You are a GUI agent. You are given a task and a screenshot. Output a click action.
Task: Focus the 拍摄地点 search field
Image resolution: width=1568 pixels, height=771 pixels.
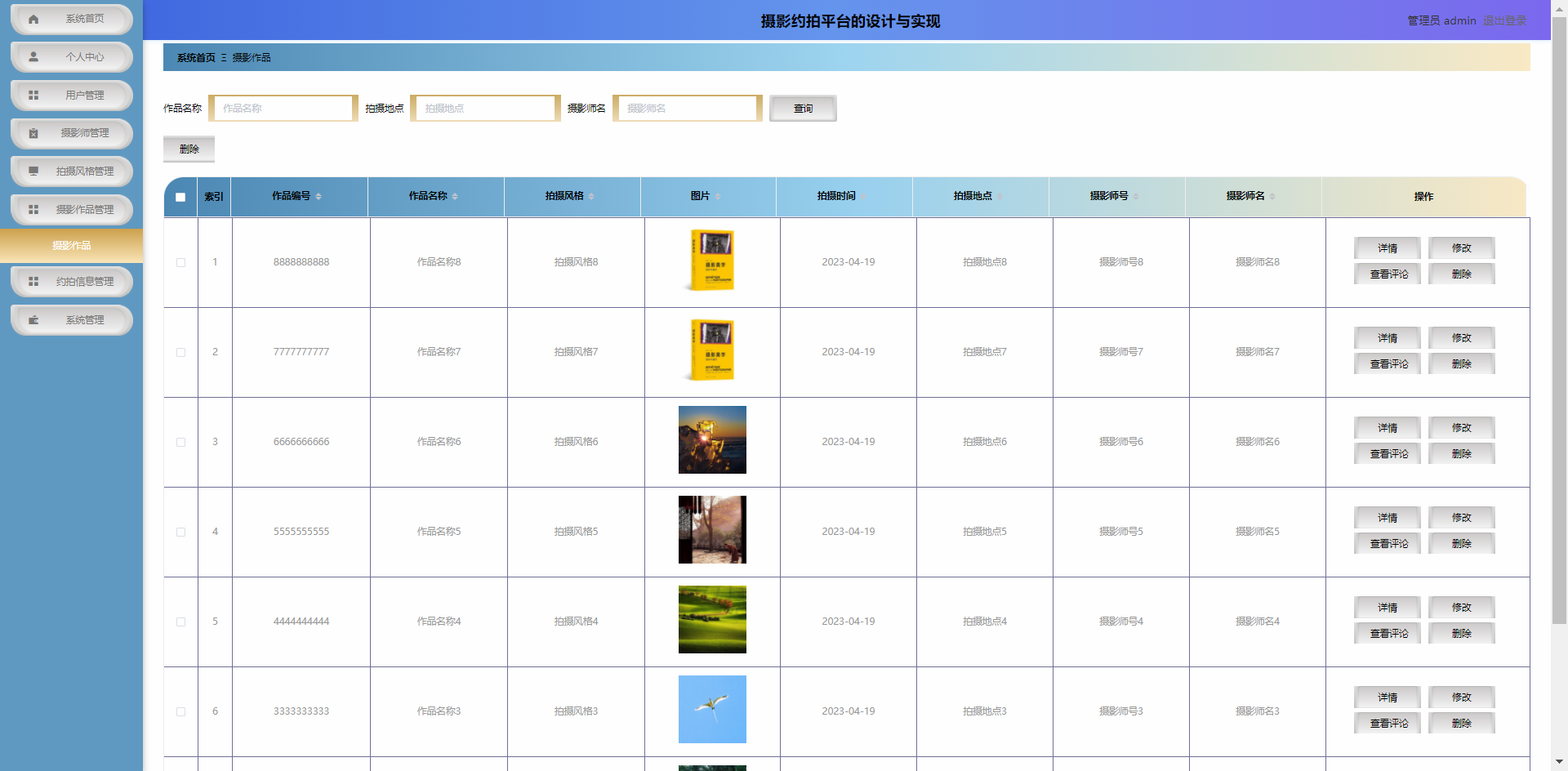tap(485, 109)
